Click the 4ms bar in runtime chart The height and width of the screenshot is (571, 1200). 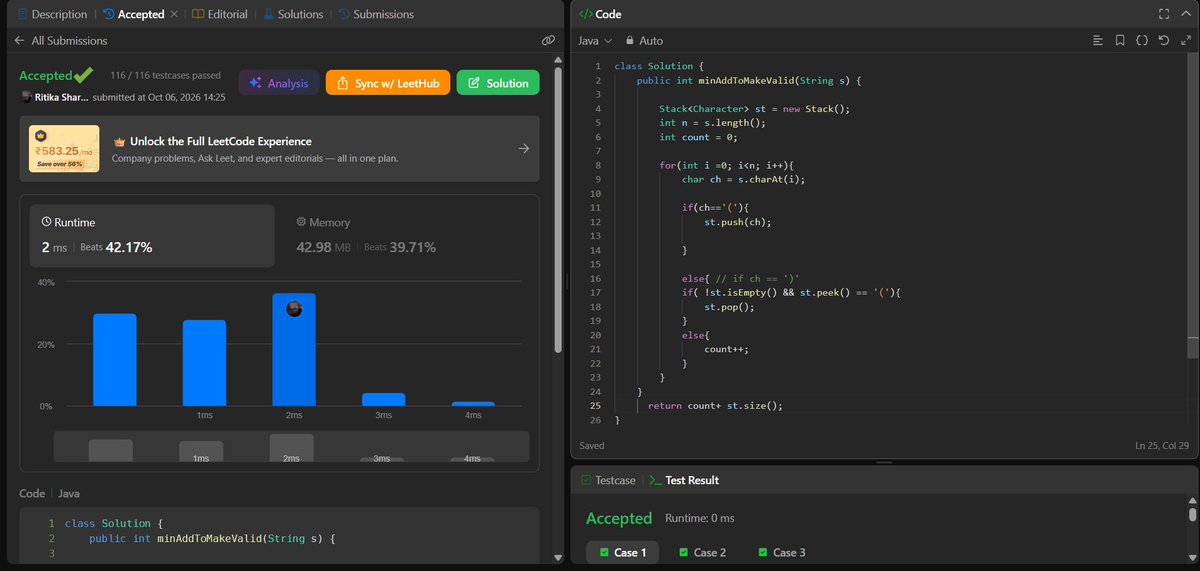coord(473,403)
